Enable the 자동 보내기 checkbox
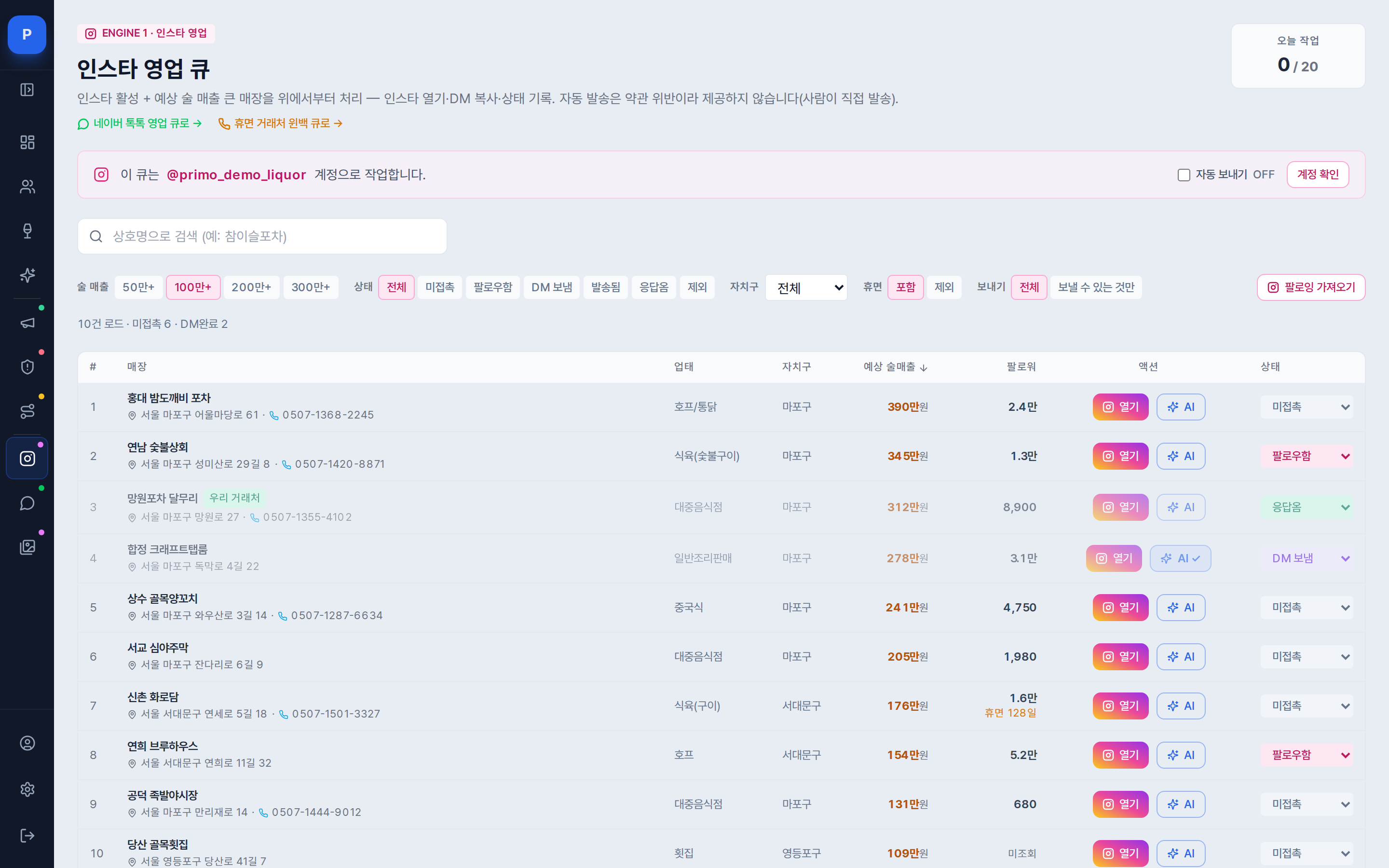 coord(1184,175)
